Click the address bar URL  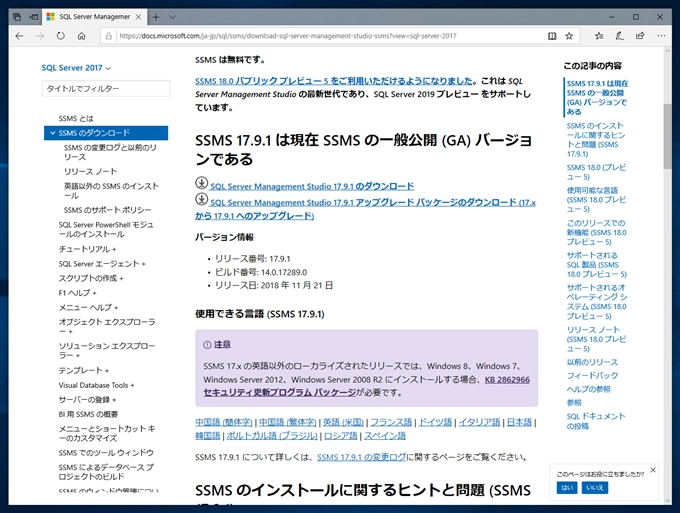(x=288, y=36)
